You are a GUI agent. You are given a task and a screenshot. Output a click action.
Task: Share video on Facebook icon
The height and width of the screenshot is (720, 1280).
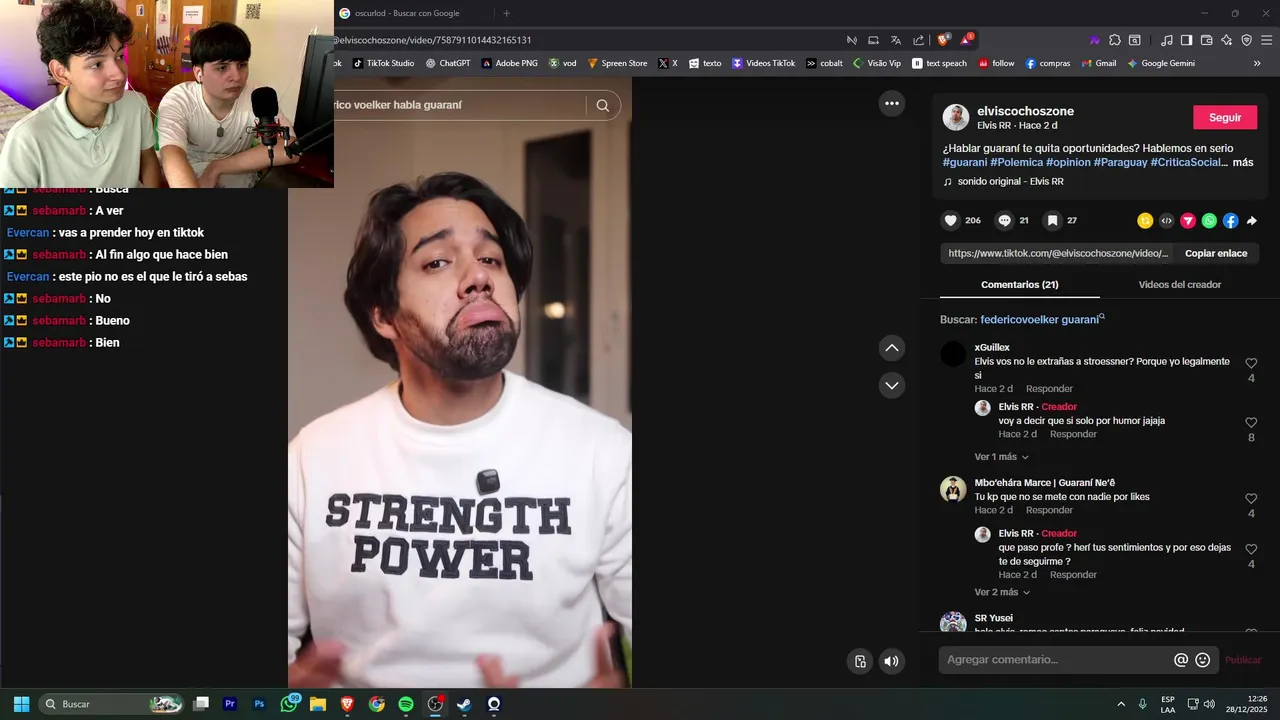tap(1230, 221)
